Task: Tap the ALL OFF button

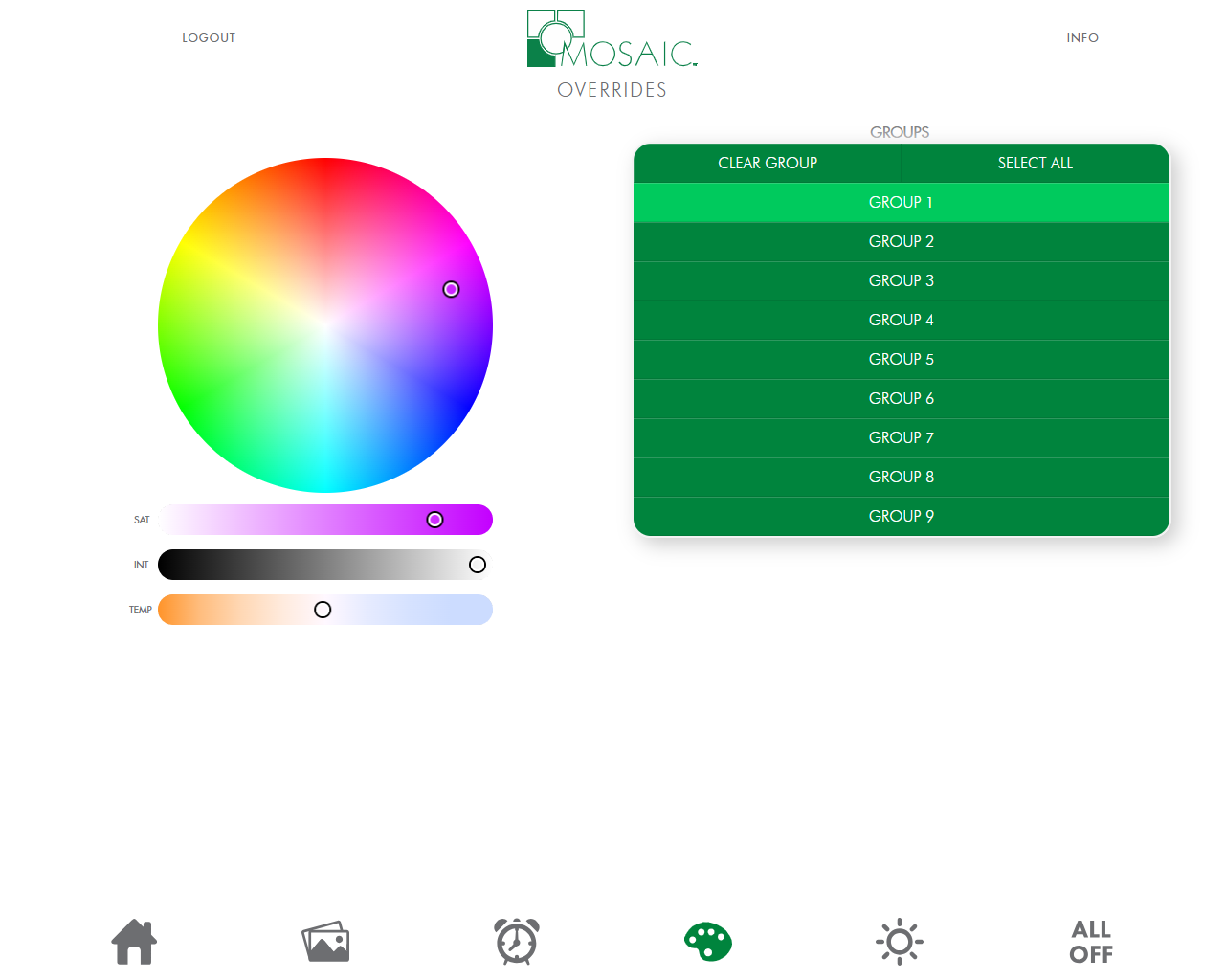Action: (x=1091, y=942)
